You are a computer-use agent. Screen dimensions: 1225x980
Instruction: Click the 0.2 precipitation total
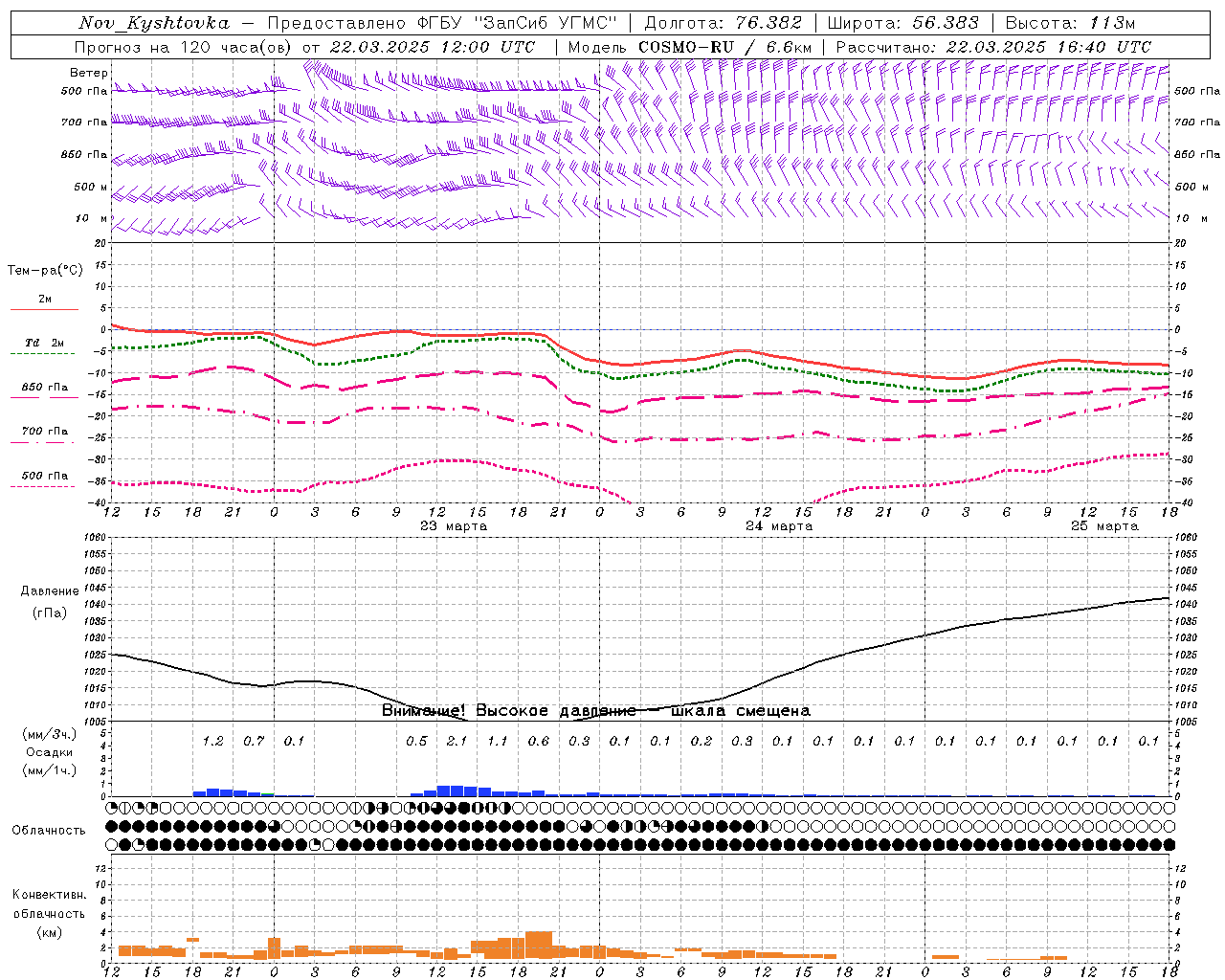(x=702, y=741)
